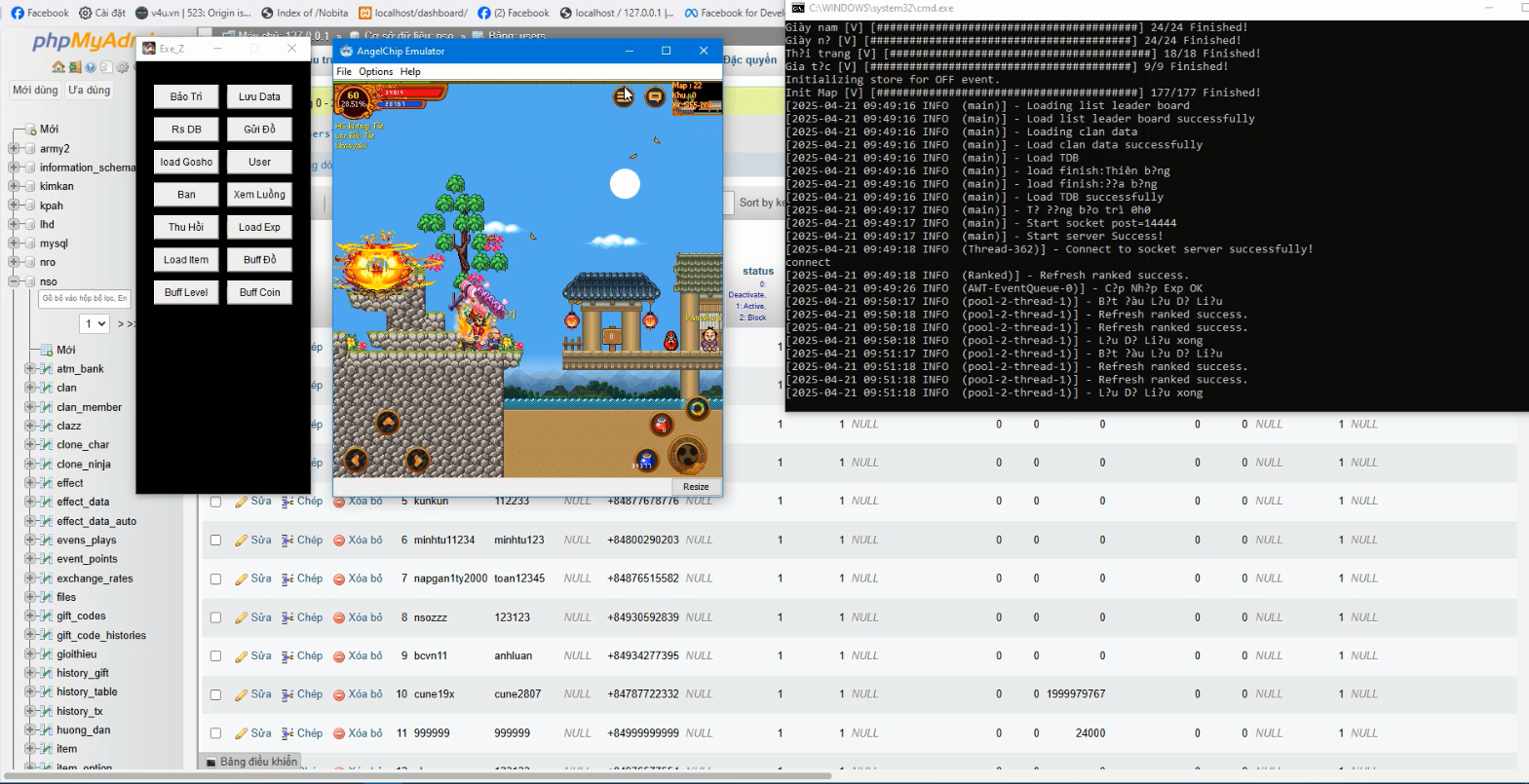This screenshot has width=1529, height=784.
Task: Click the red delete icon for row 999999
Action: (339, 733)
